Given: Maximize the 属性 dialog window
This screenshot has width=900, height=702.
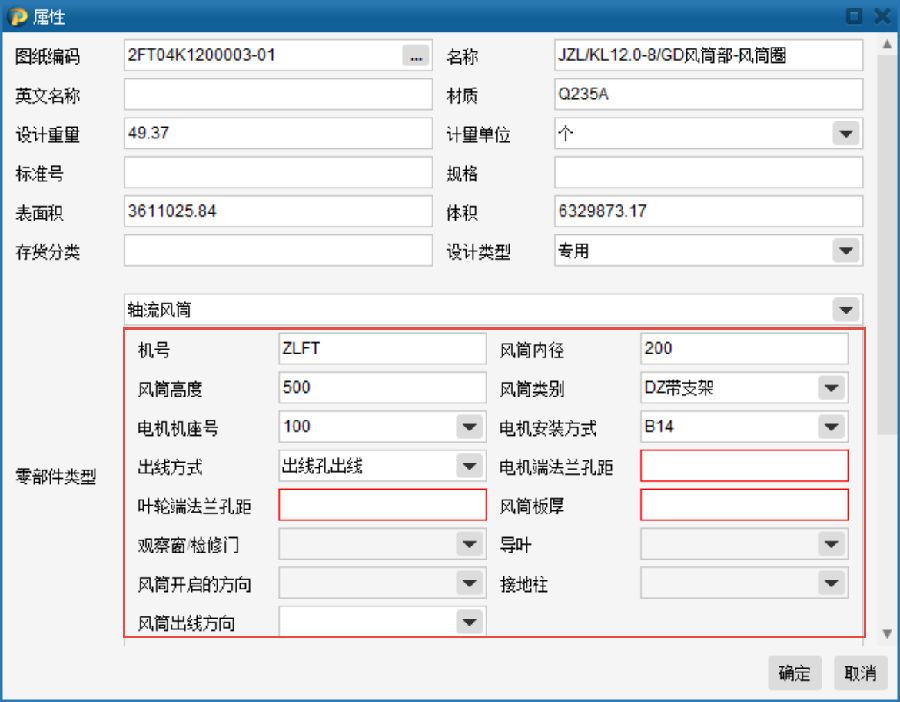Looking at the screenshot, I should [x=854, y=16].
